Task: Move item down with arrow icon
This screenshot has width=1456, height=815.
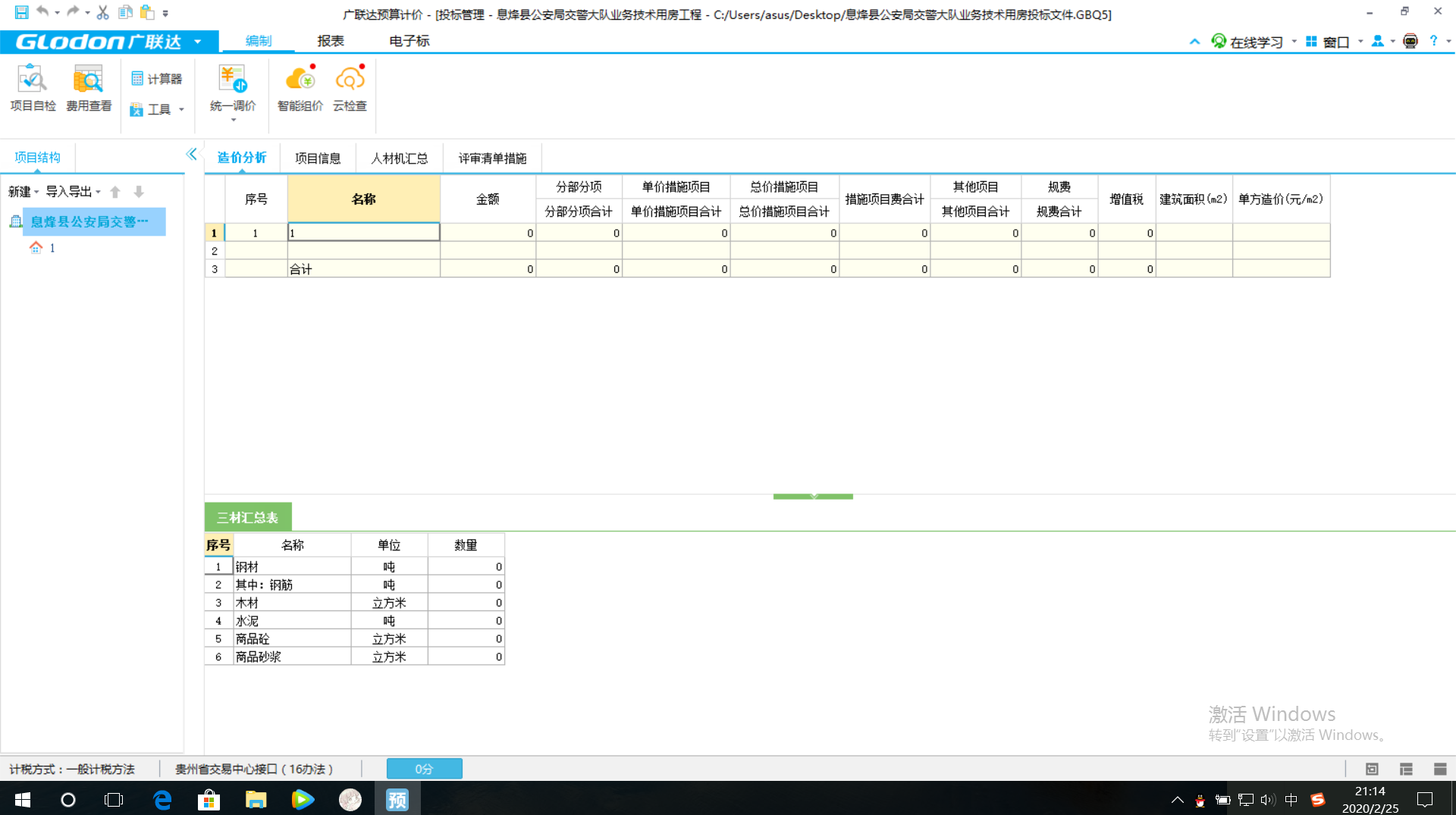Action: click(x=139, y=192)
